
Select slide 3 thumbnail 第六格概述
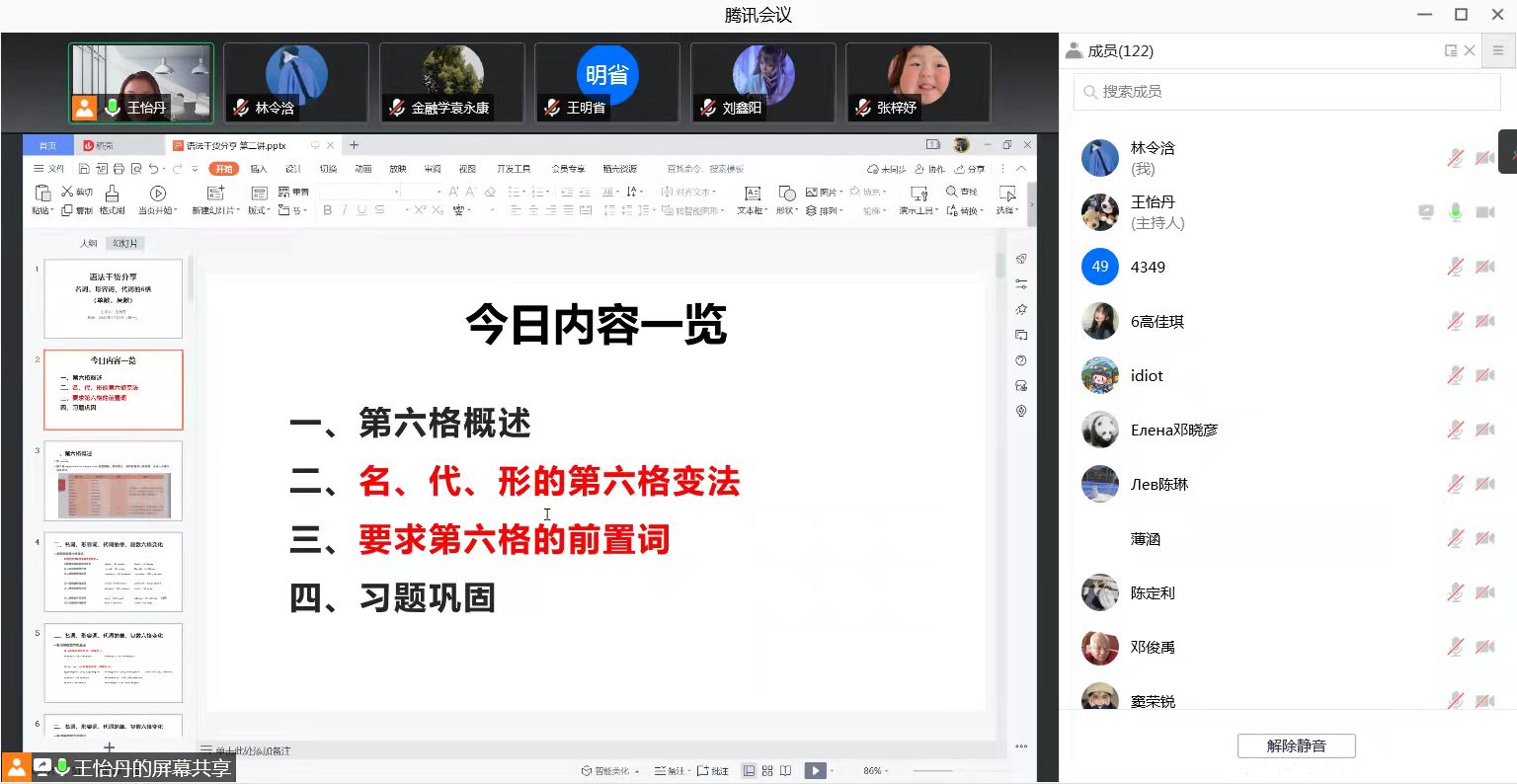pos(114,481)
